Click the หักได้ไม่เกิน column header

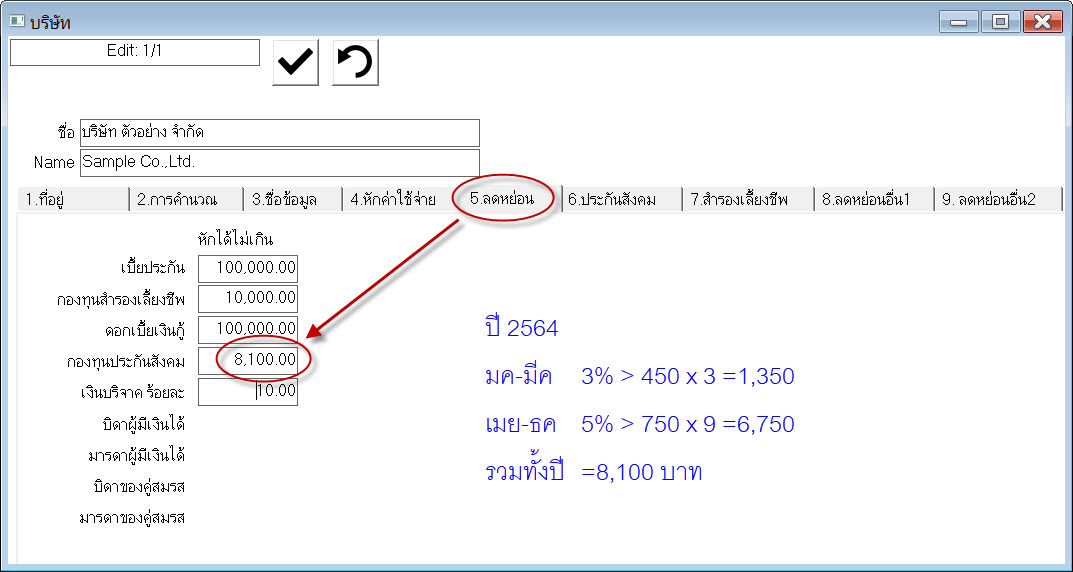pyautogui.click(x=235, y=239)
